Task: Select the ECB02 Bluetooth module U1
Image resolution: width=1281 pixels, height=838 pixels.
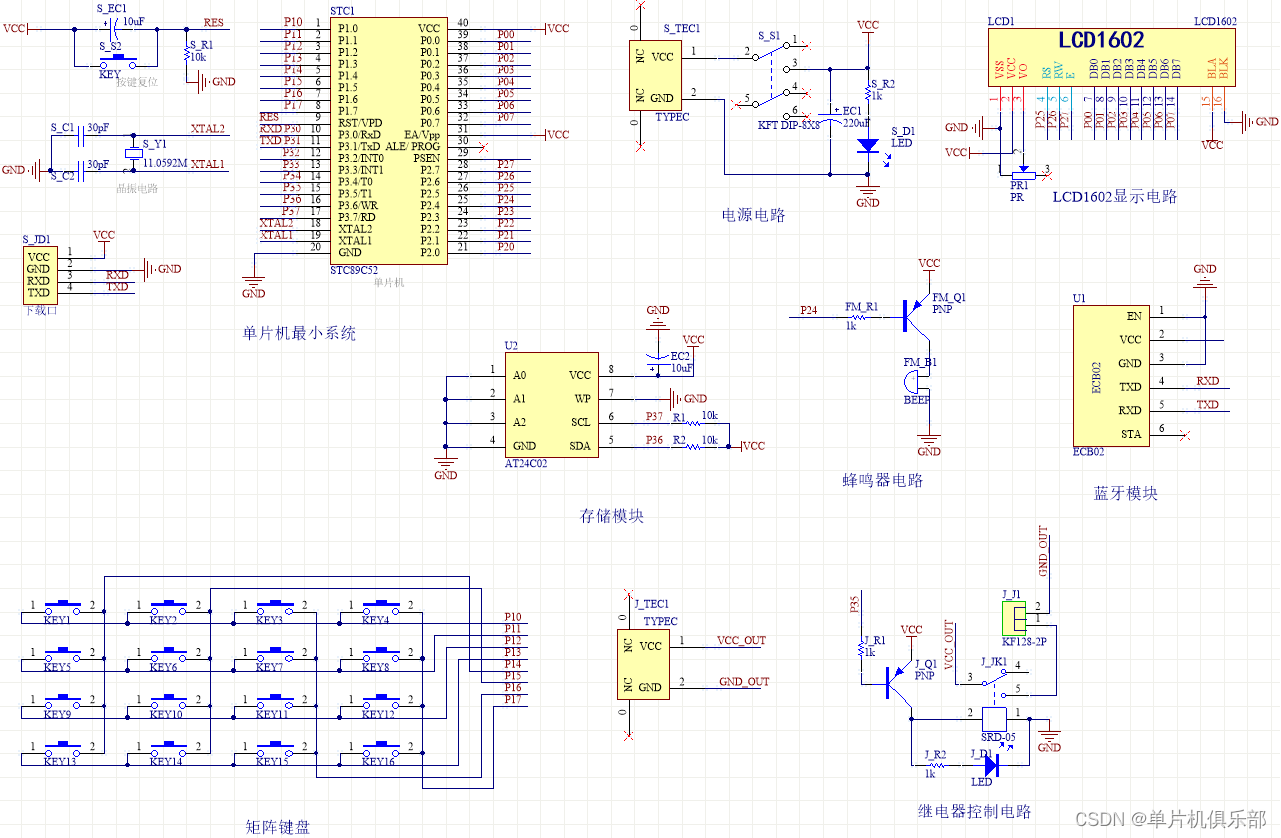Action: pyautogui.click(x=1109, y=375)
